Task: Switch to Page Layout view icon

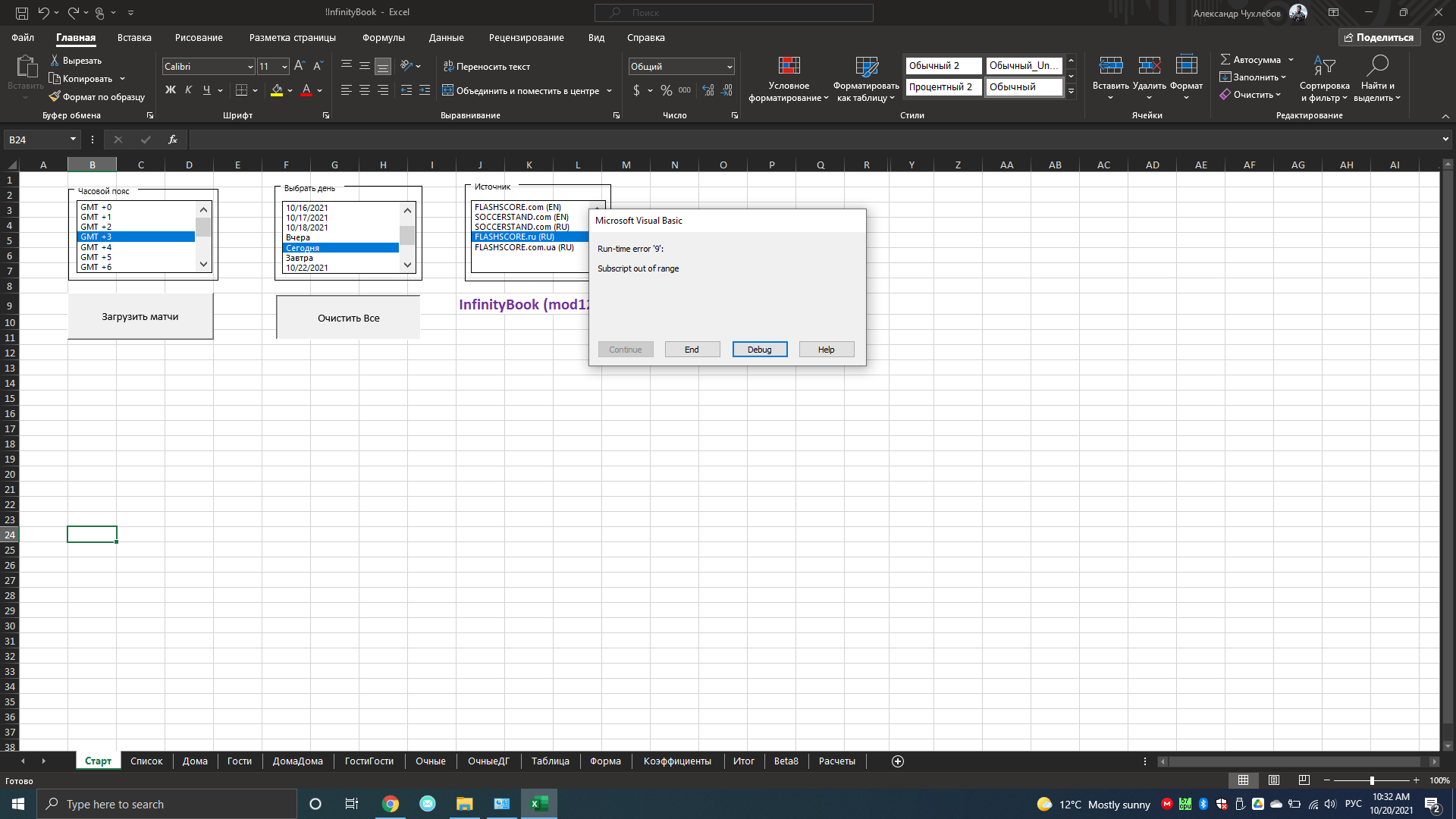Action: point(1274,780)
